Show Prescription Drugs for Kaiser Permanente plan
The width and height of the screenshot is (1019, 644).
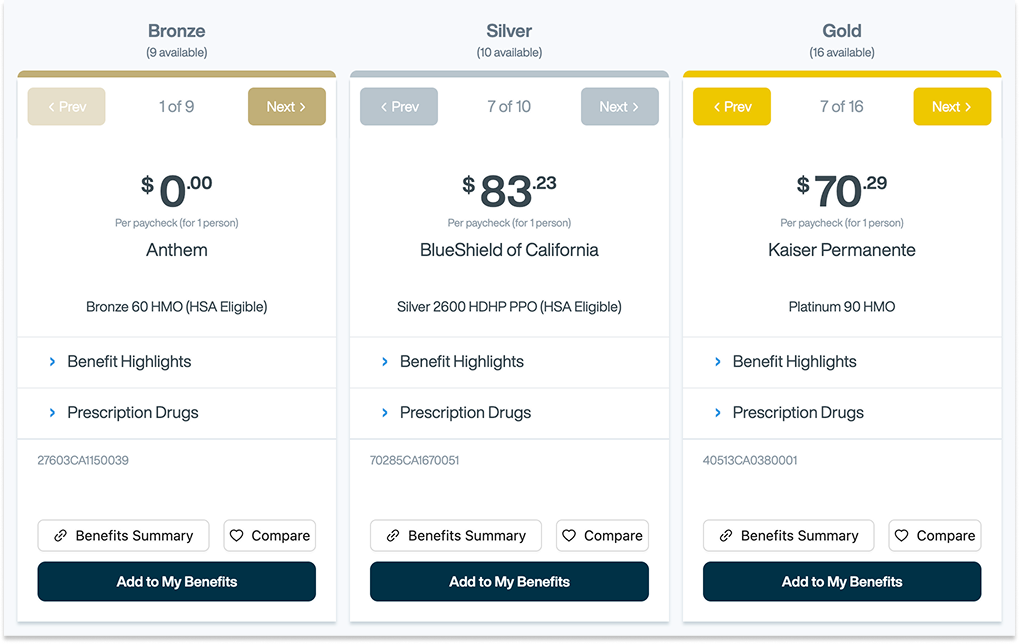tap(798, 413)
